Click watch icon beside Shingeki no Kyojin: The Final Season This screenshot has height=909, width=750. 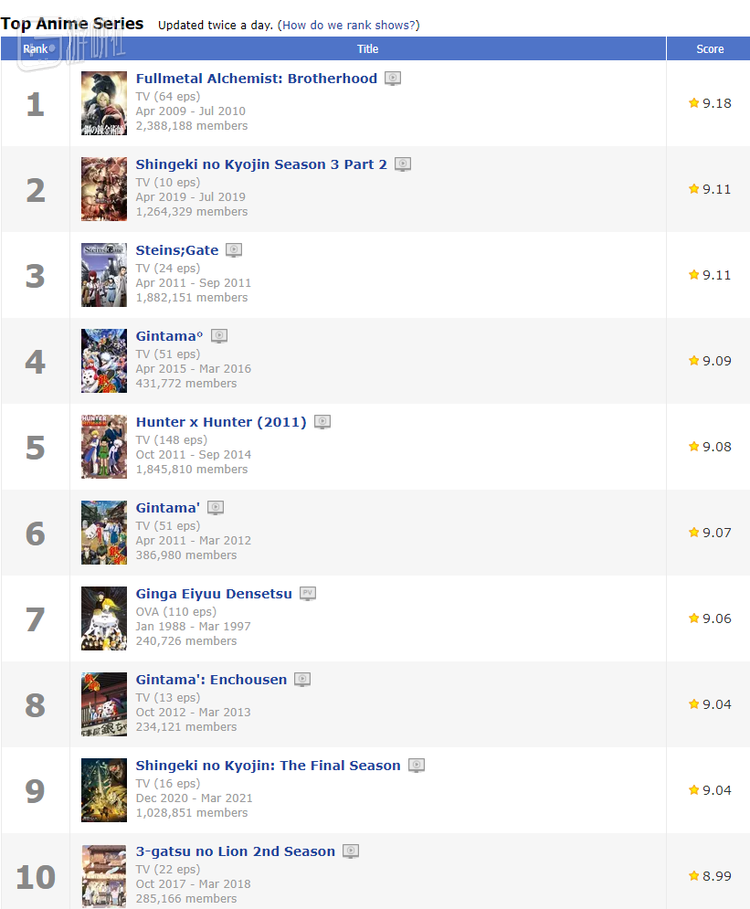coord(417,765)
